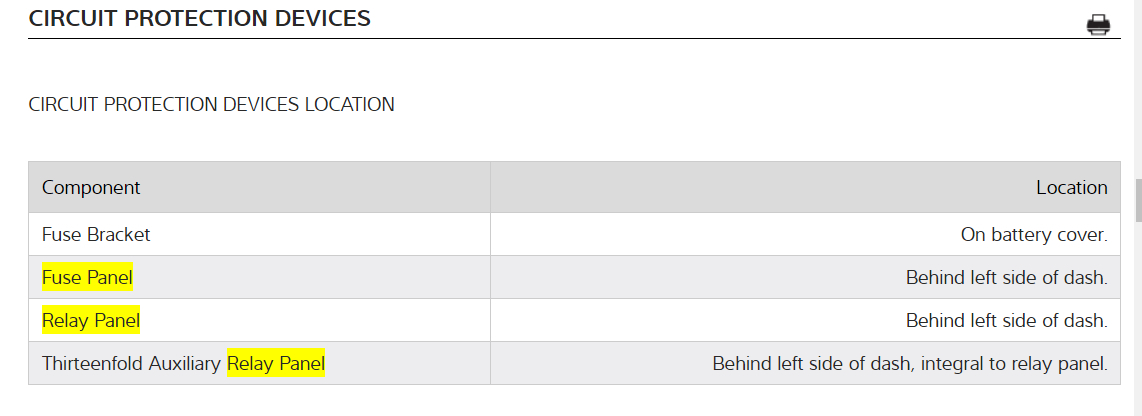Click the location text in Fuse Panel row
The height and width of the screenshot is (416, 1142).
point(1006,278)
